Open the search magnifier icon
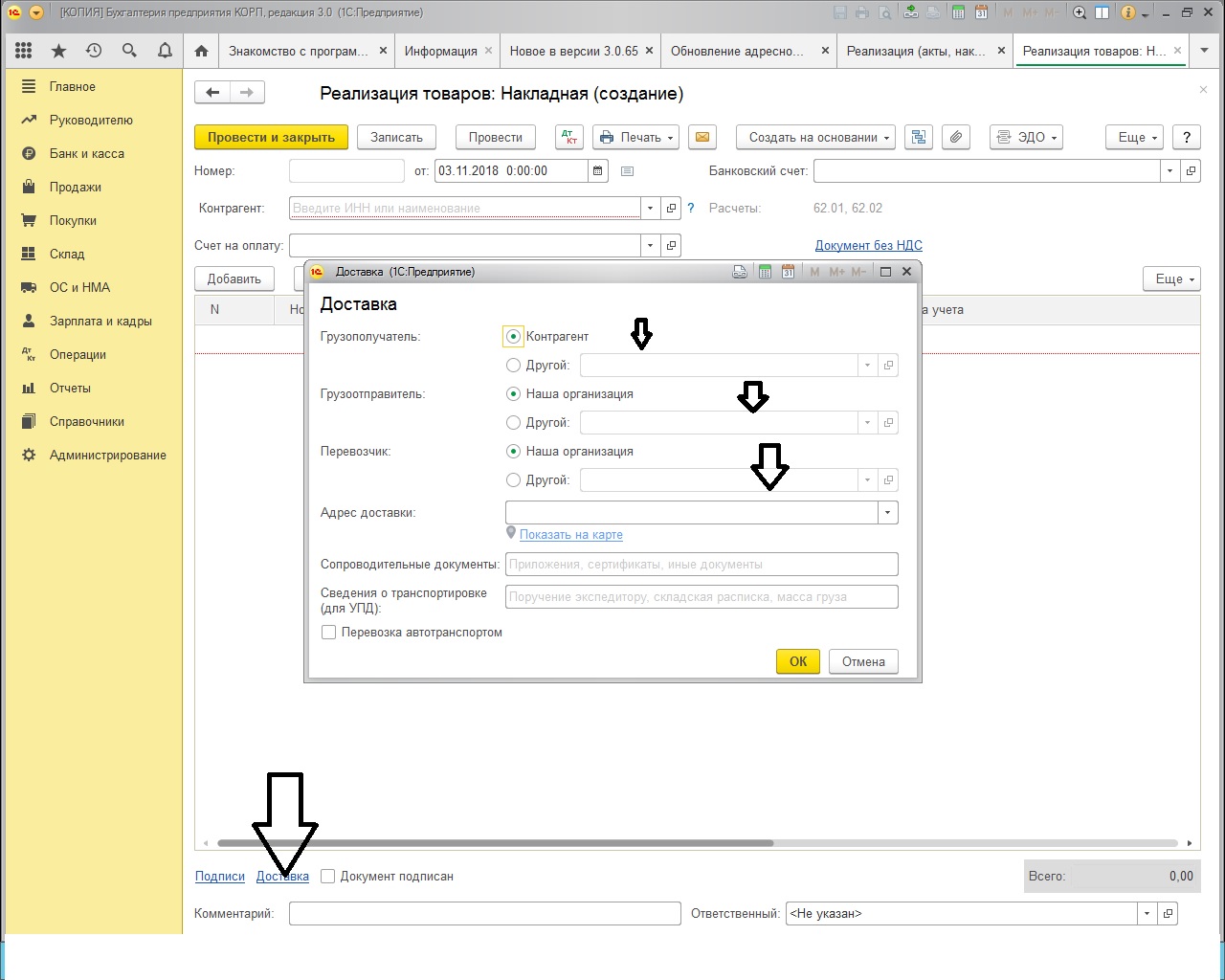 pyautogui.click(x=129, y=51)
